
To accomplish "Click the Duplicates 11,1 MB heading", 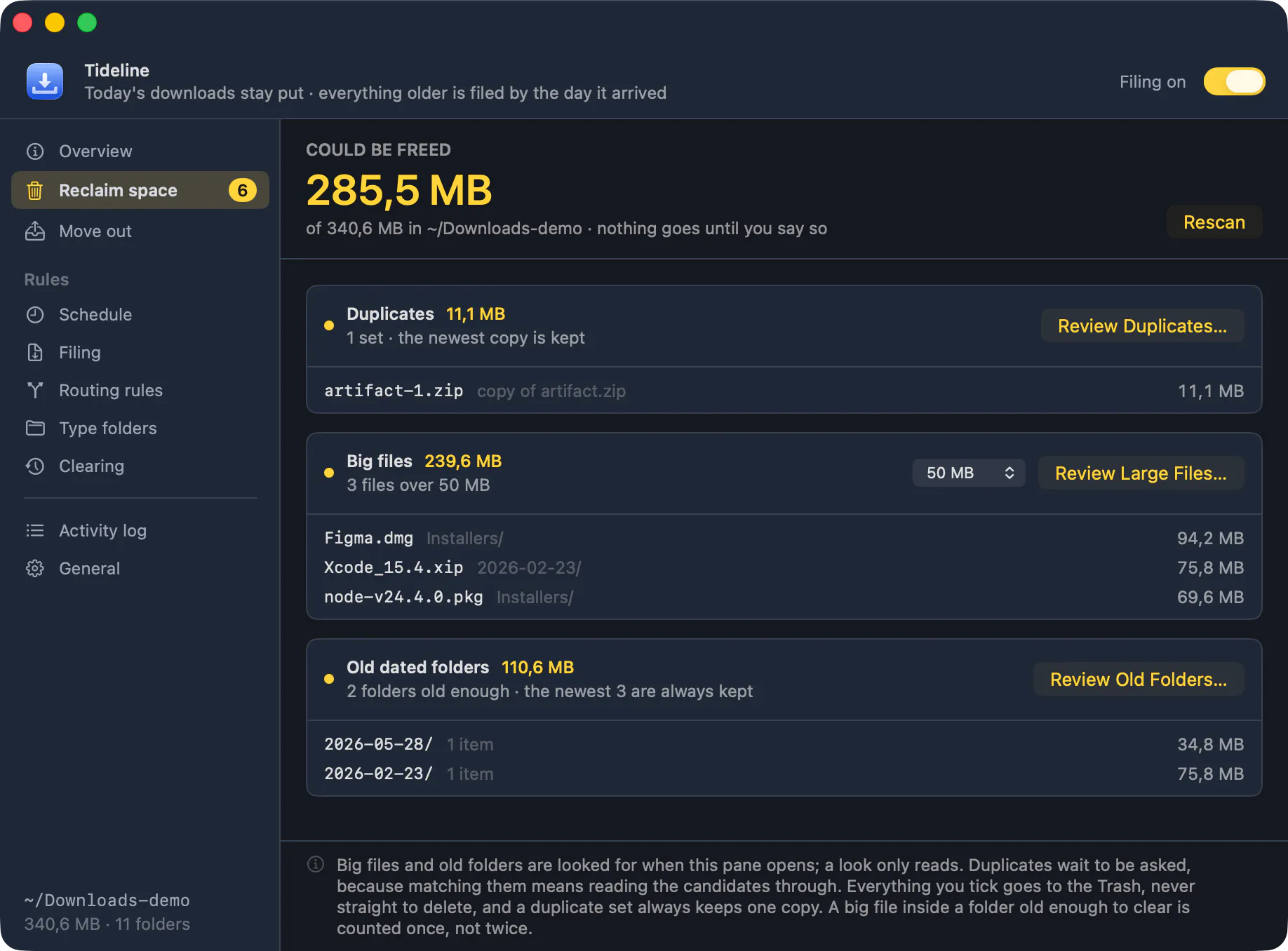I will tap(426, 314).
